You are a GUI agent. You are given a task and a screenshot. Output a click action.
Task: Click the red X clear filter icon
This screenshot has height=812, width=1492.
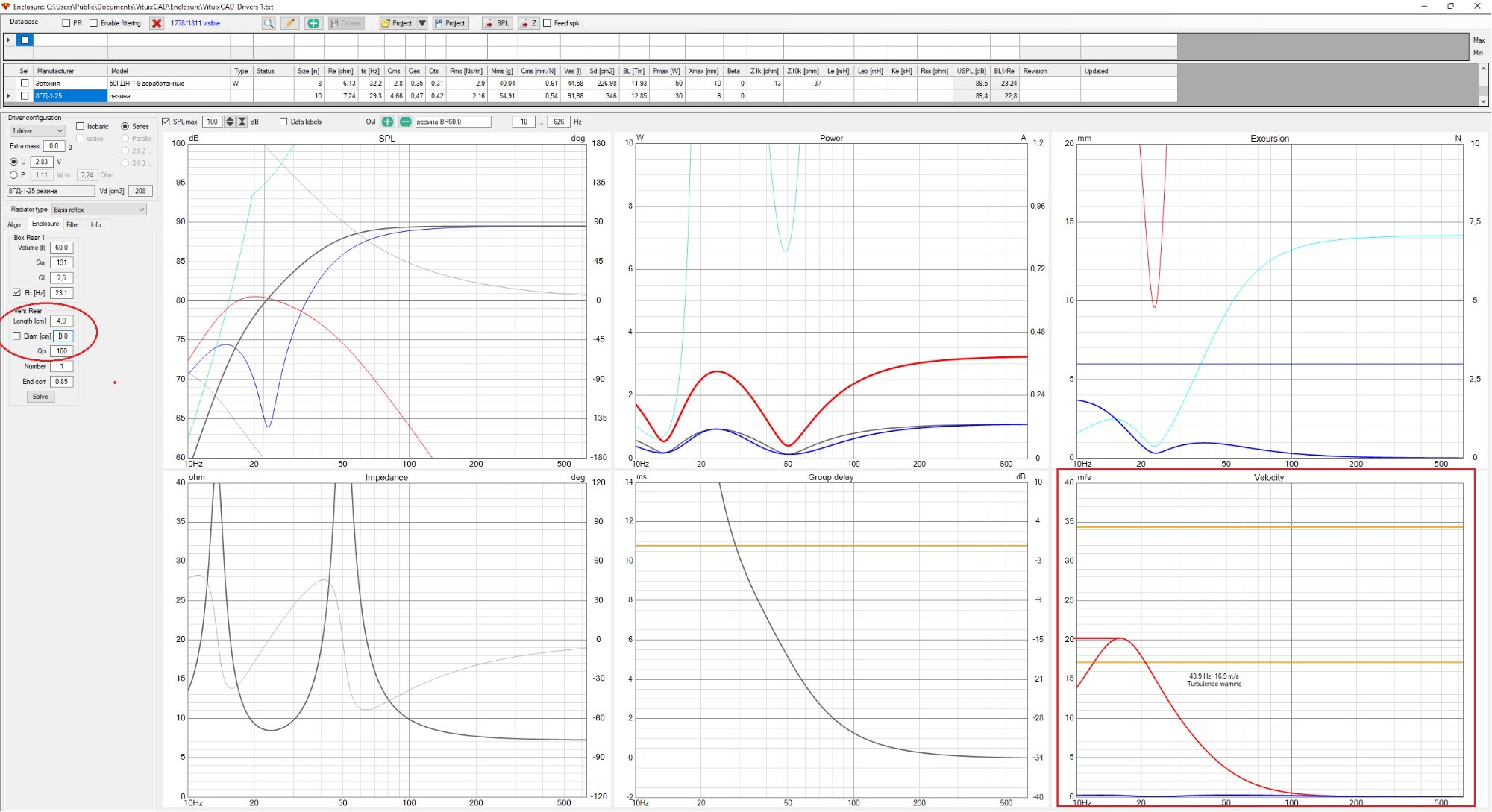click(157, 23)
